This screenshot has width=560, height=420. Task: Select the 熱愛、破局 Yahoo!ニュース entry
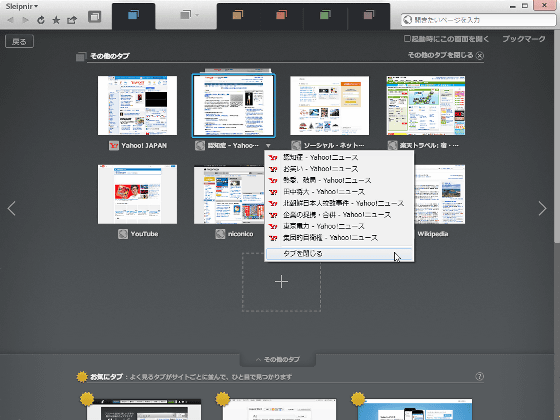point(339,180)
